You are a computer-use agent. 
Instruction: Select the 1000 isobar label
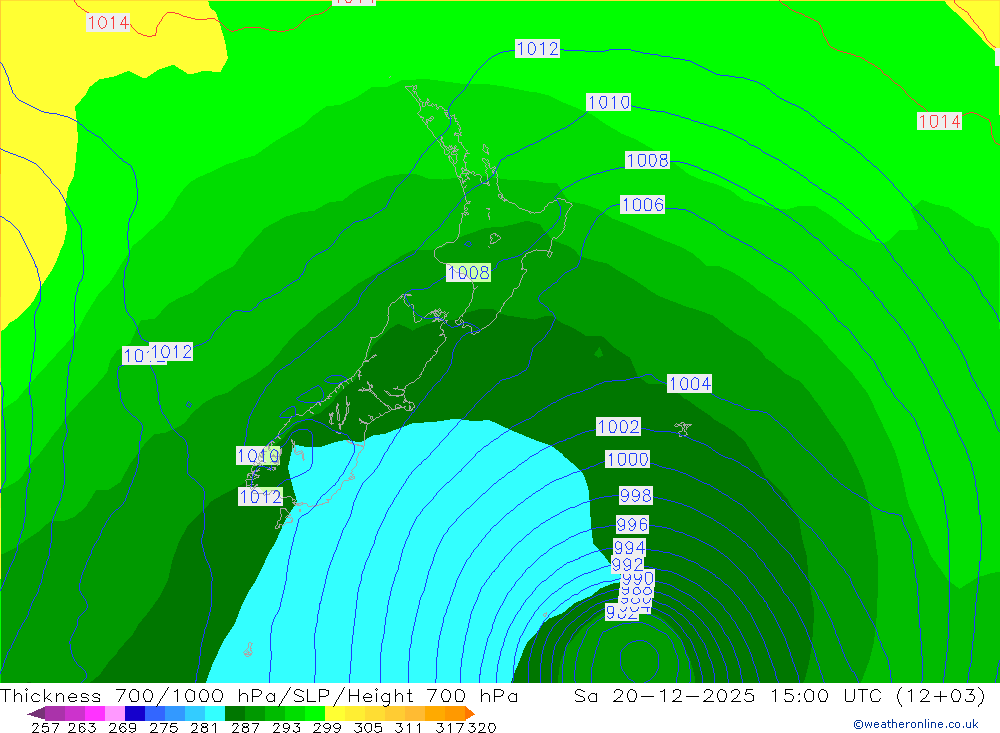tap(628, 459)
